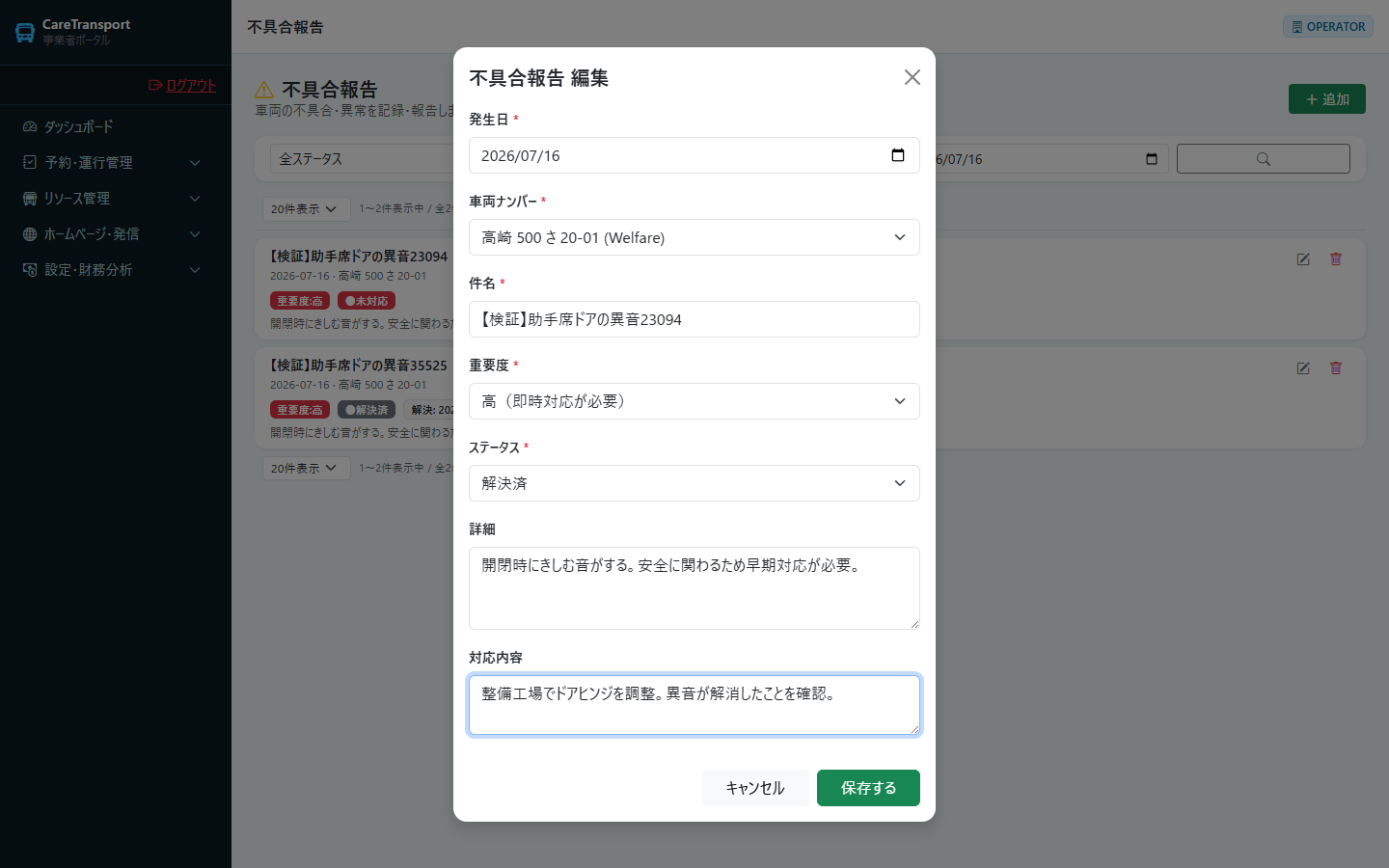1389x868 pixels.
Task: Click the 【検証】助手席ドアの異音23094 card title
Action: coord(359,257)
